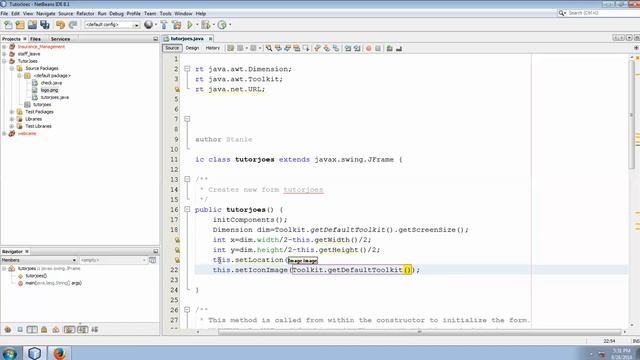640x360 pixels.
Task: Click the Open Project toolbar icon
Action: (32, 25)
